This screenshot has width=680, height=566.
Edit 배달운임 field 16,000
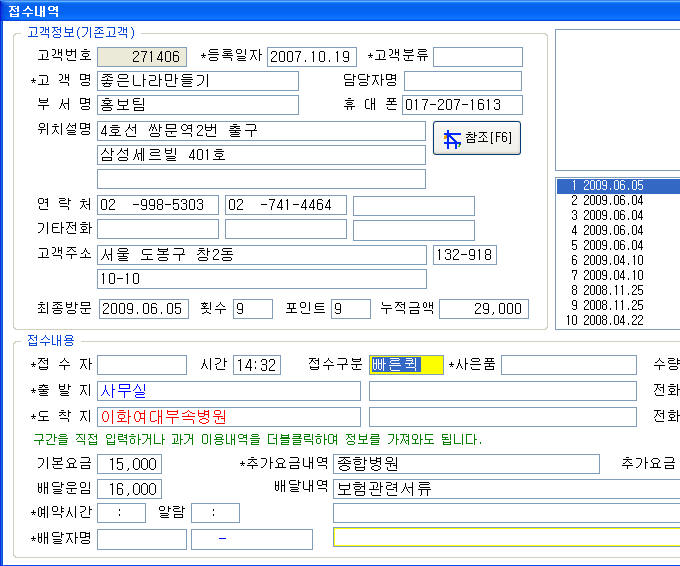click(129, 489)
